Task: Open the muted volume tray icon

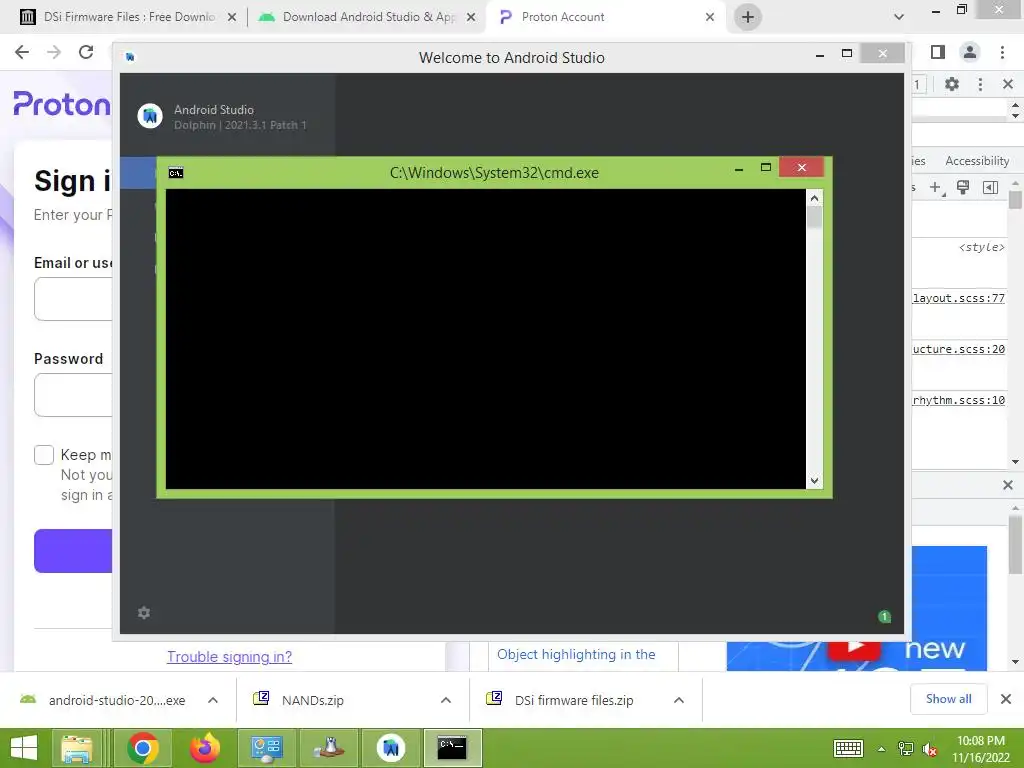Action: point(930,749)
